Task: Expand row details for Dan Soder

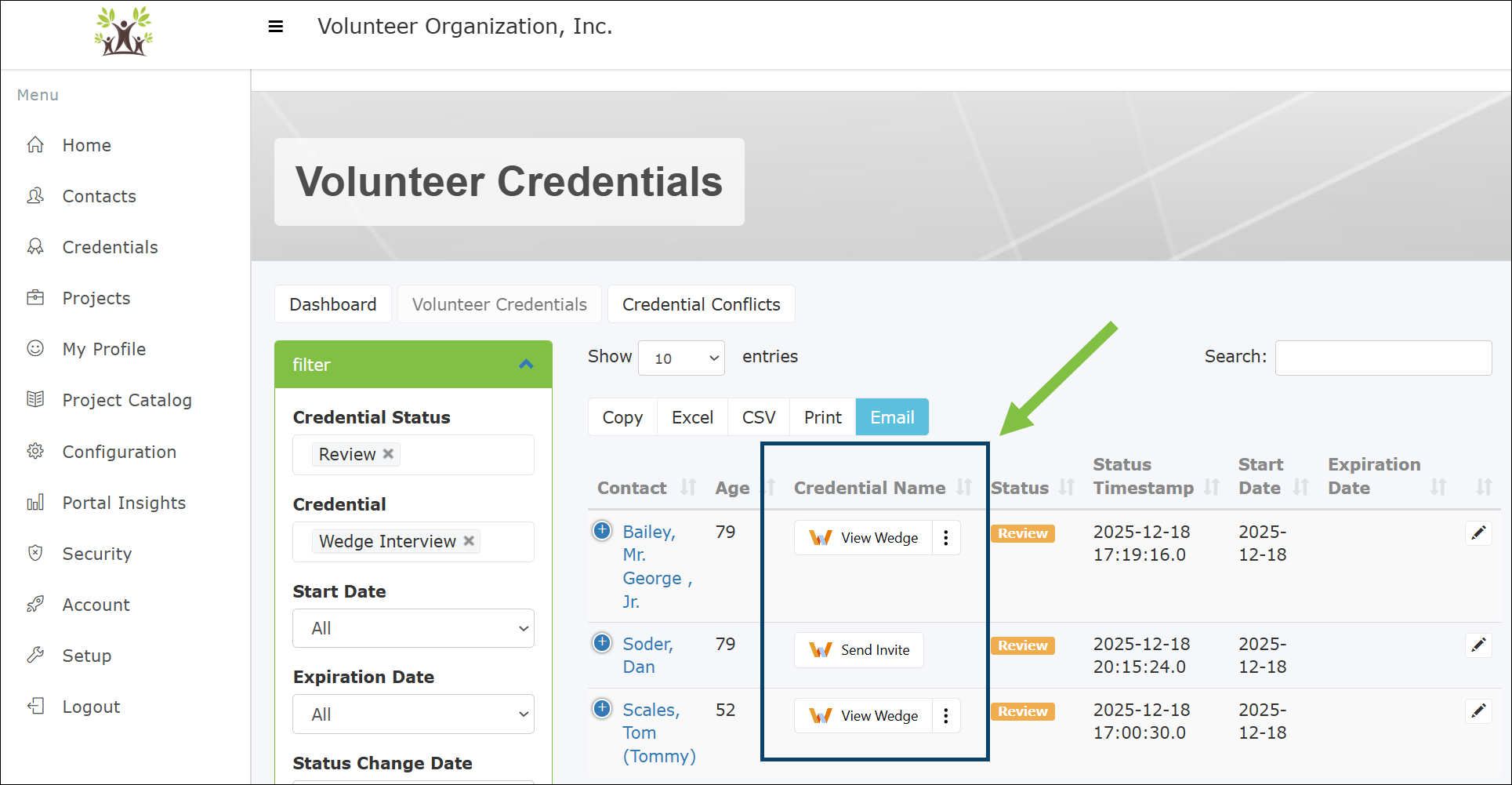Action: pos(602,643)
